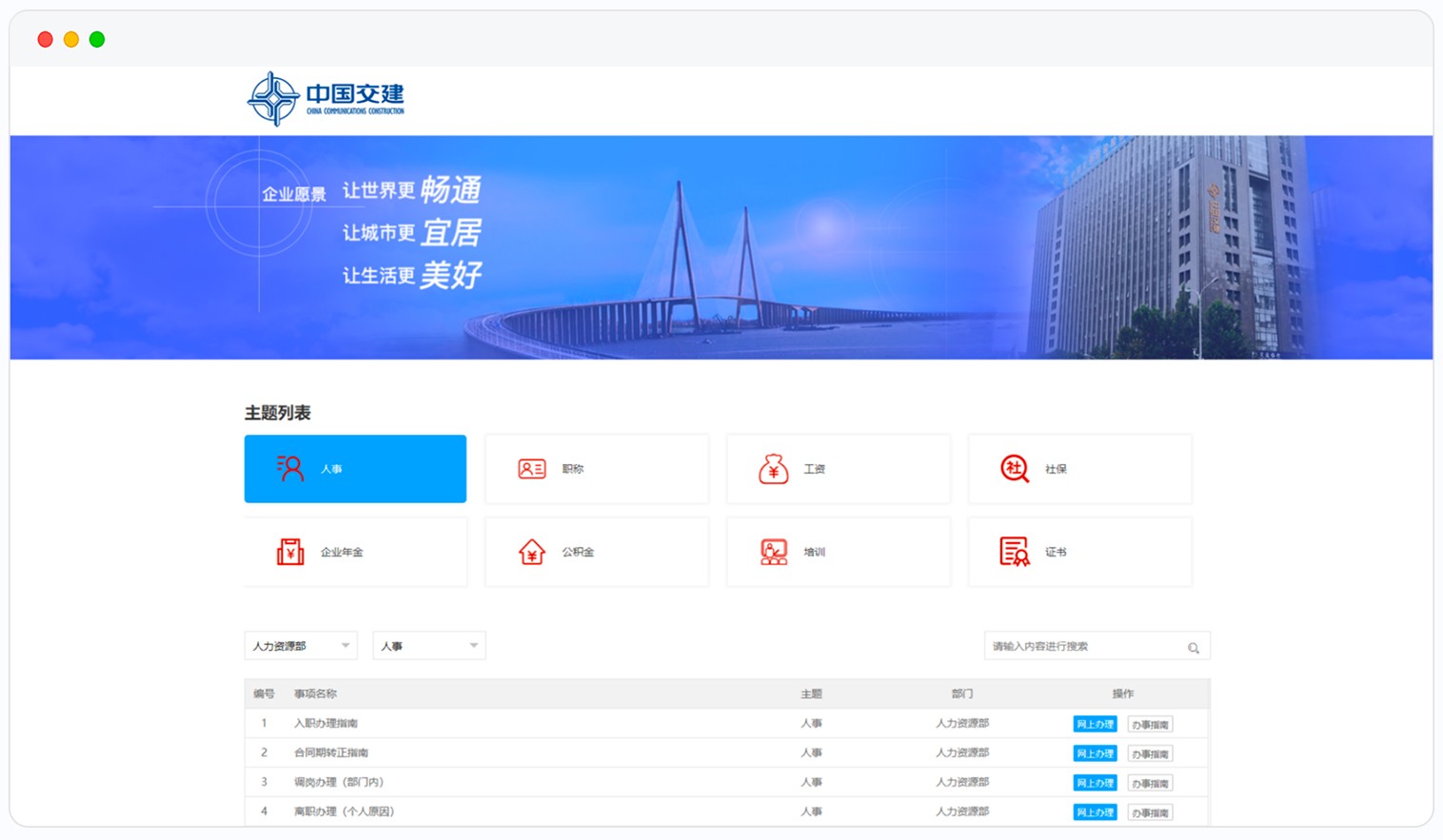Select the 职称 ID card icon

(x=531, y=468)
